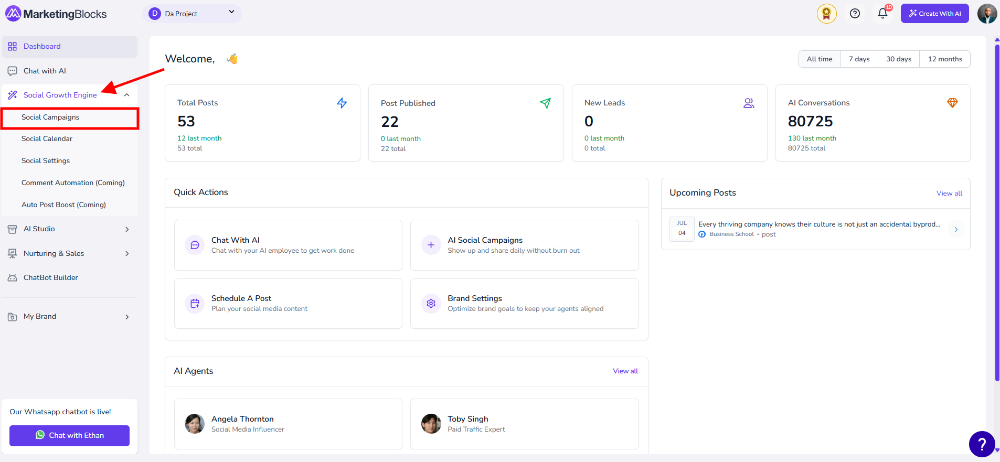This screenshot has height=462, width=1000.
Task: Select Auto Post Boost (Coming) item
Action: [x=63, y=205]
